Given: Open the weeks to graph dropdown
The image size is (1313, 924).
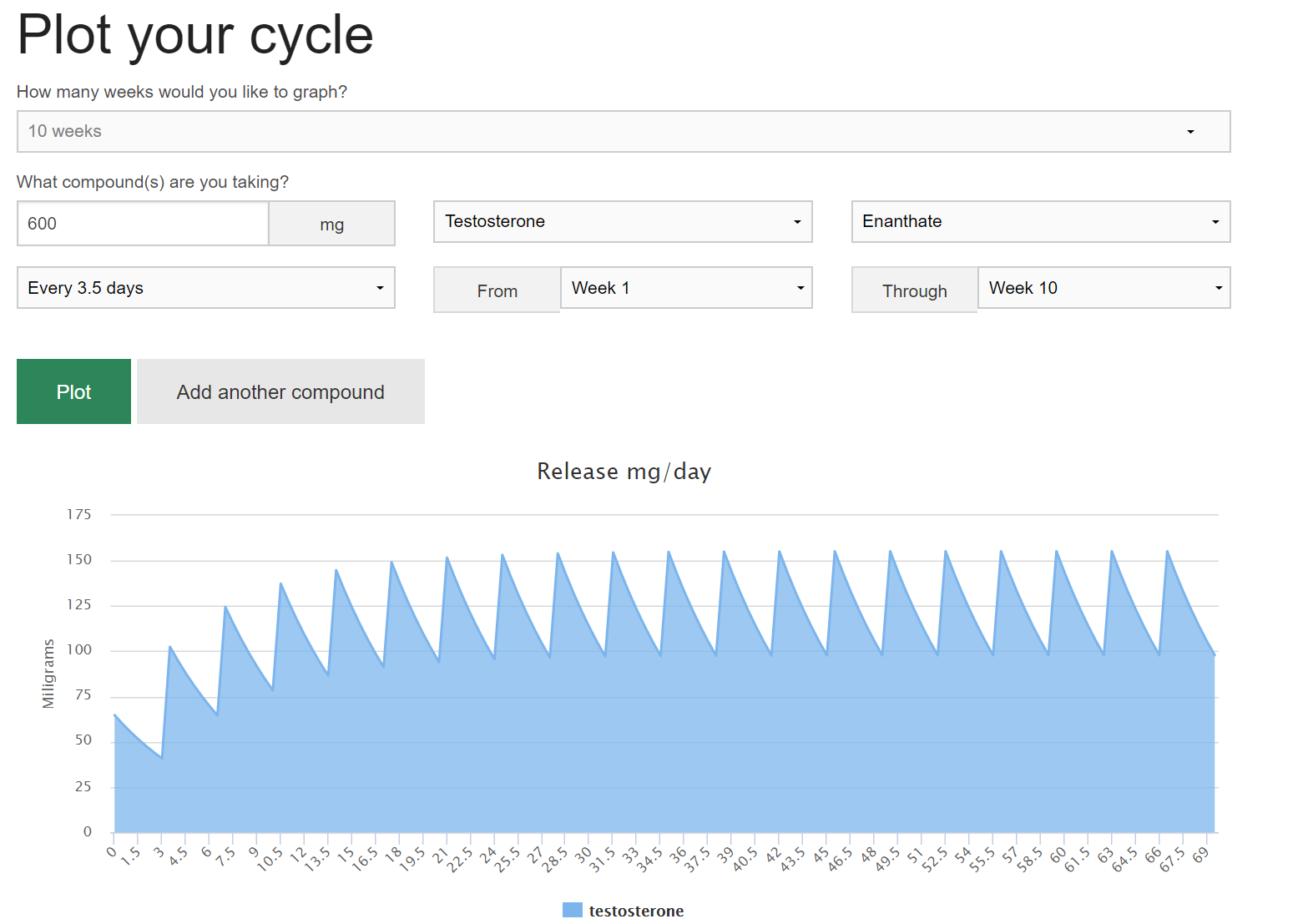Looking at the screenshot, I should [x=623, y=131].
